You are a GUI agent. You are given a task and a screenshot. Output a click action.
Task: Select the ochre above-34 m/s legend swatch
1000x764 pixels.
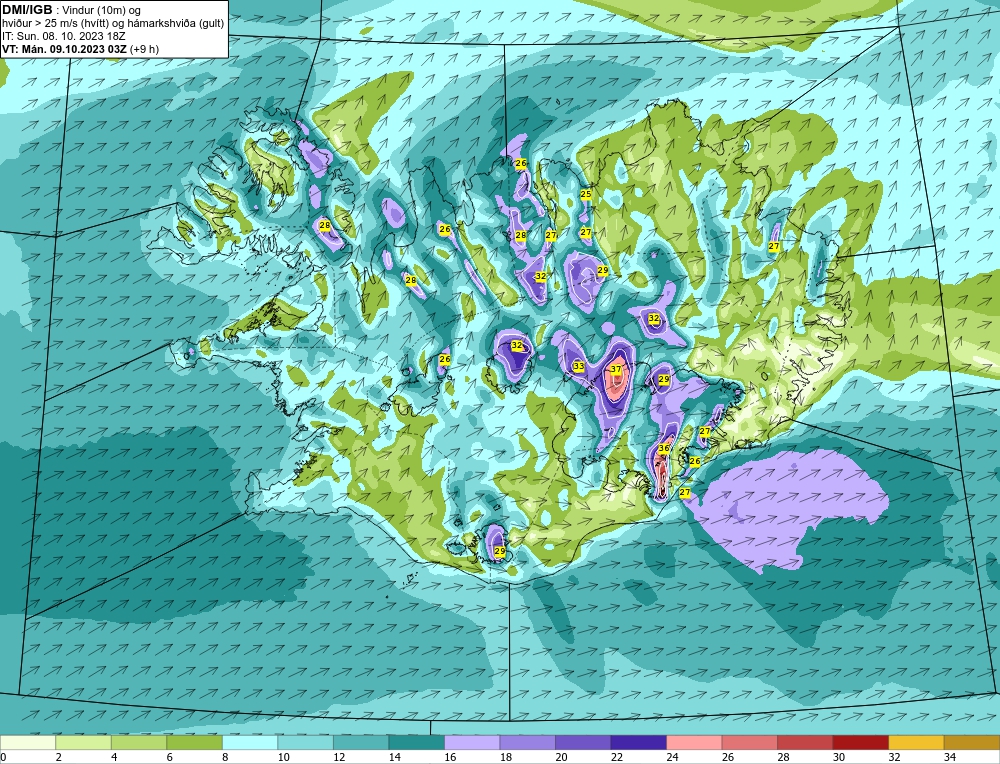pos(971,743)
